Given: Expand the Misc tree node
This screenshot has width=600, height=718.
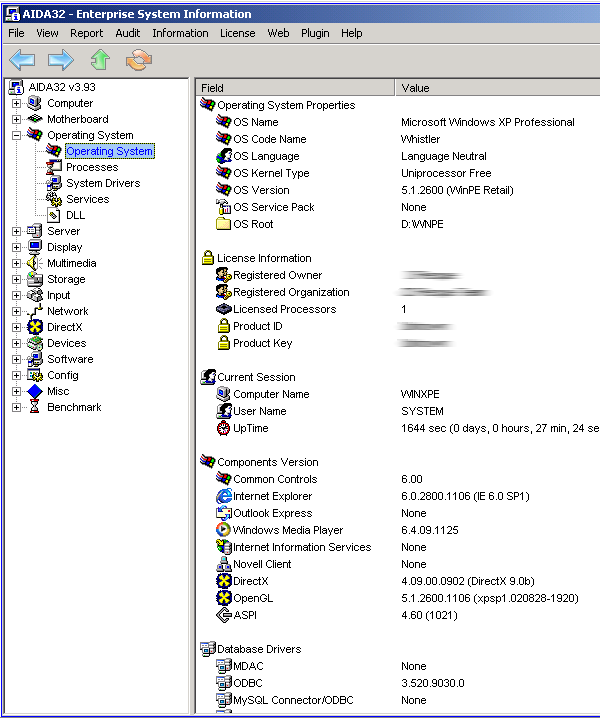Looking at the screenshot, I should click(16, 392).
